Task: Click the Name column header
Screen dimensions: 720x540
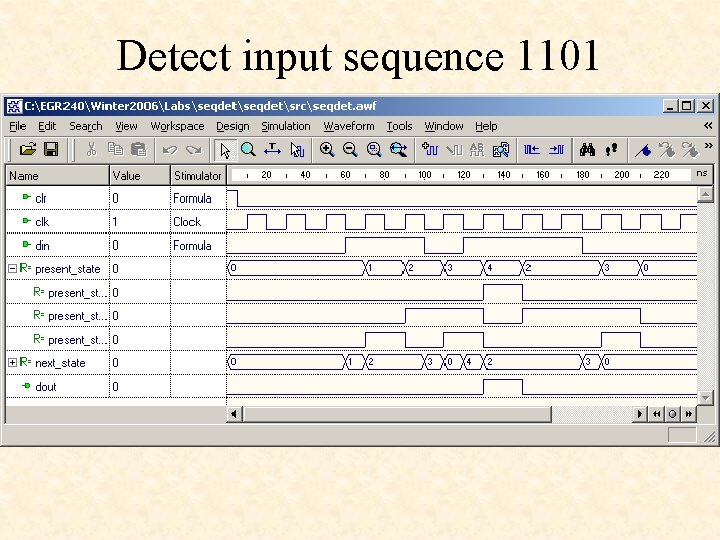Action: pyautogui.click(x=57, y=175)
